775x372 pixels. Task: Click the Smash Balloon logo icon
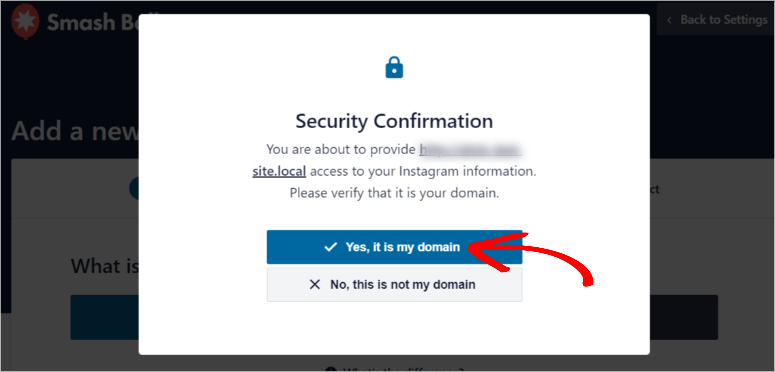coord(25,21)
